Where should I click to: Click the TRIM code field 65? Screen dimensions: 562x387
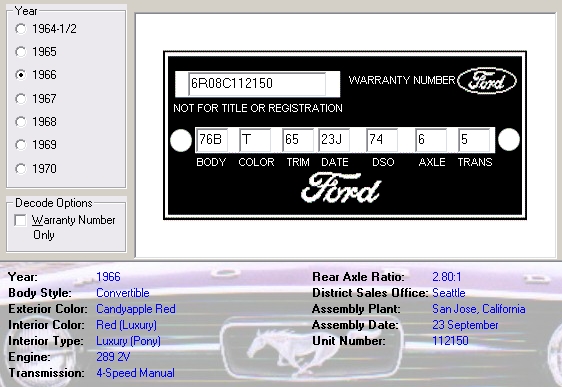click(x=298, y=140)
